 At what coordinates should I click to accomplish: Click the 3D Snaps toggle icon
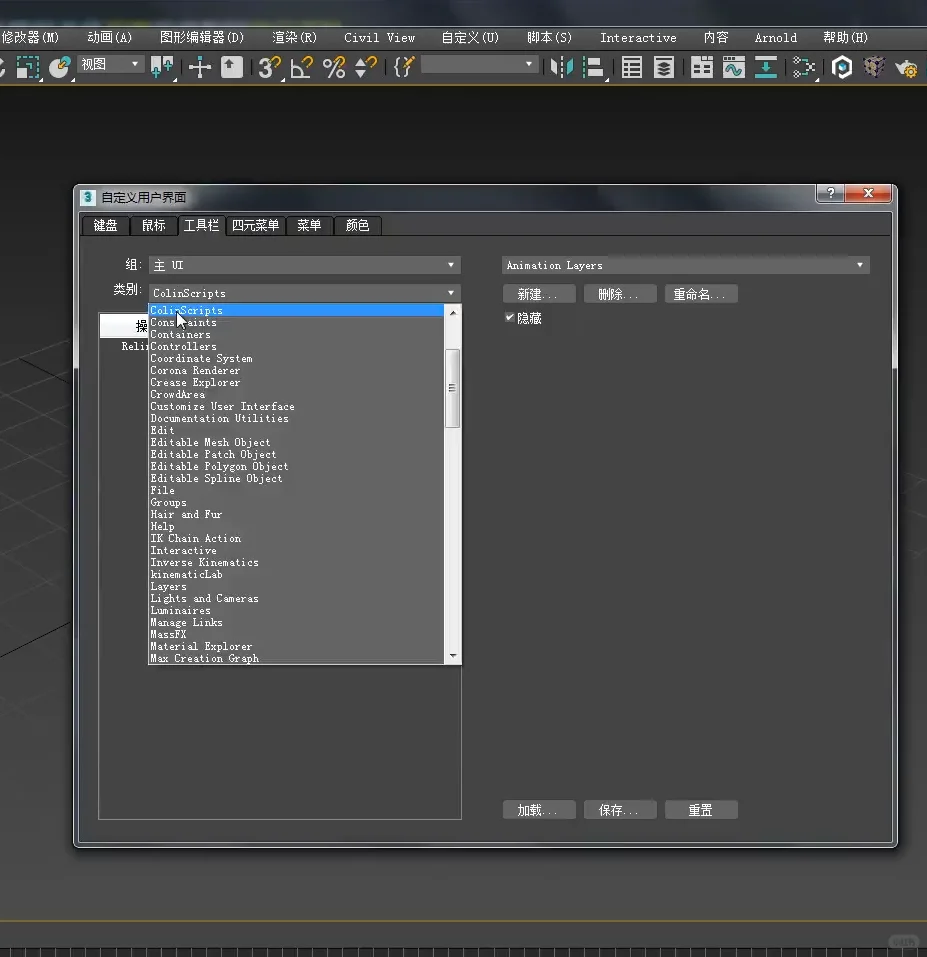268,67
